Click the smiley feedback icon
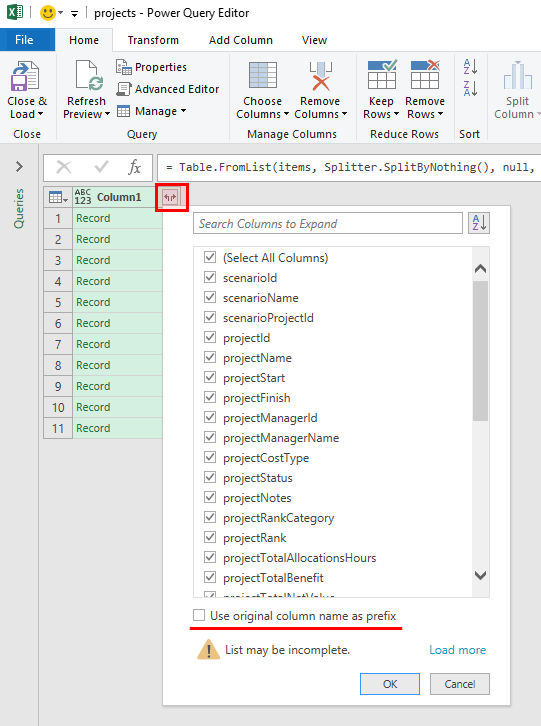The width and height of the screenshot is (541, 726). 47,13
